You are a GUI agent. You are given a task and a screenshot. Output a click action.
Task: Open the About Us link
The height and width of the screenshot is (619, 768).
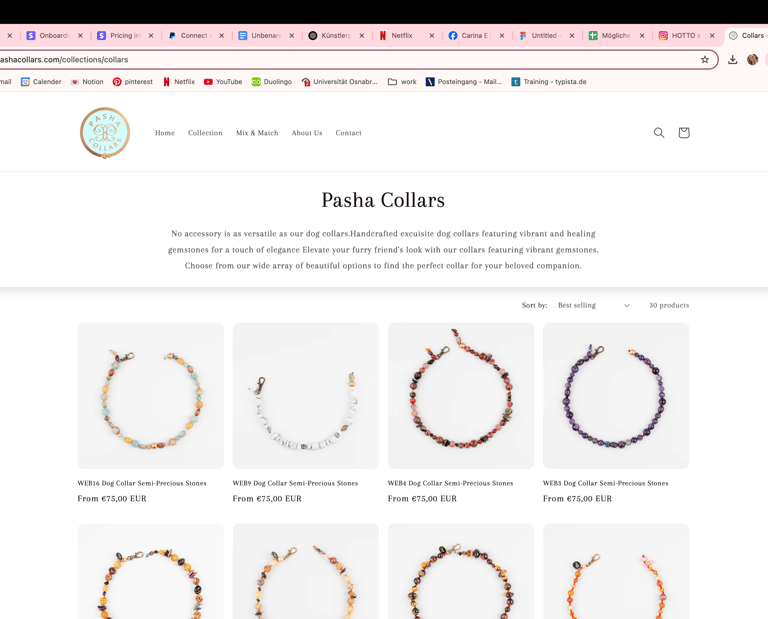[307, 133]
